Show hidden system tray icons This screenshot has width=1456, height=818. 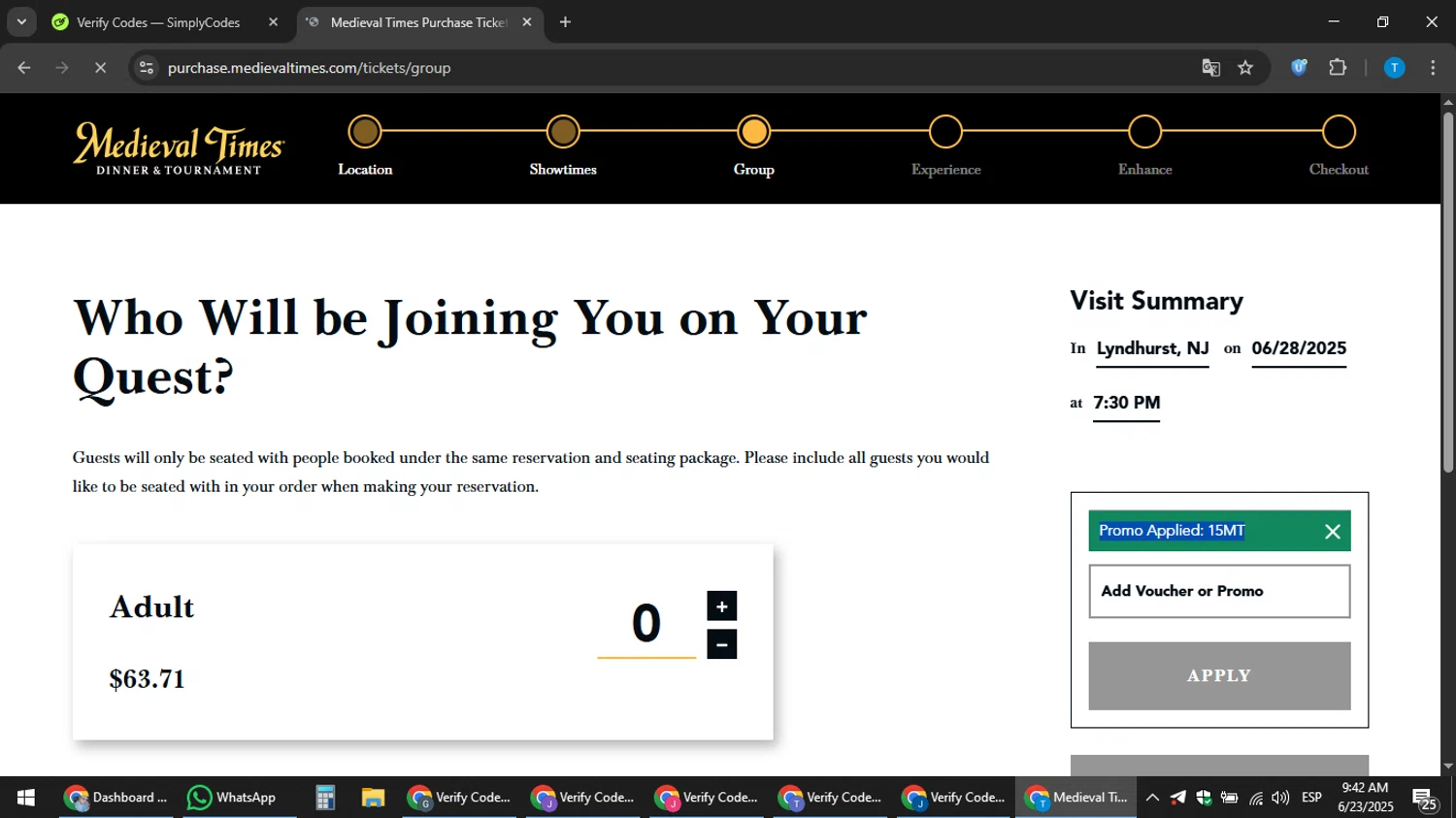(1152, 798)
